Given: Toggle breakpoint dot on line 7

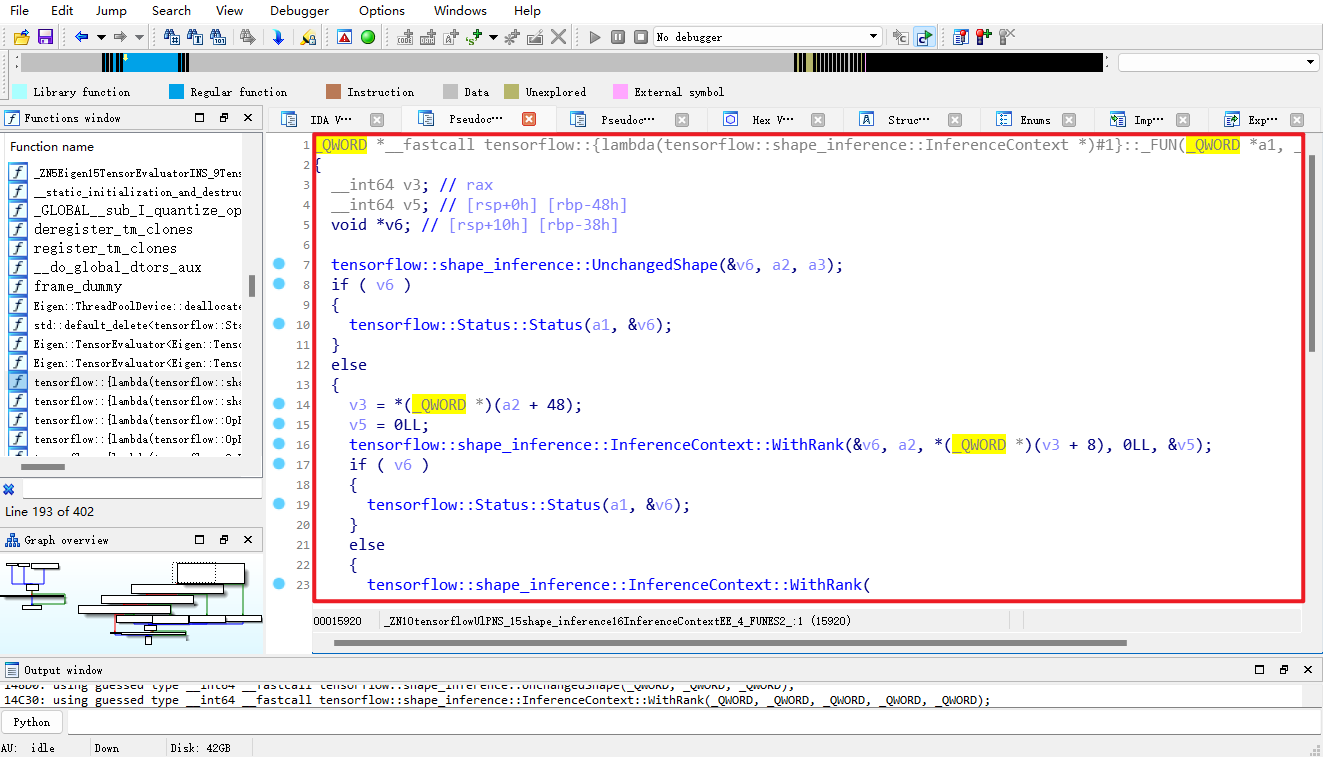Looking at the screenshot, I should pos(279,265).
